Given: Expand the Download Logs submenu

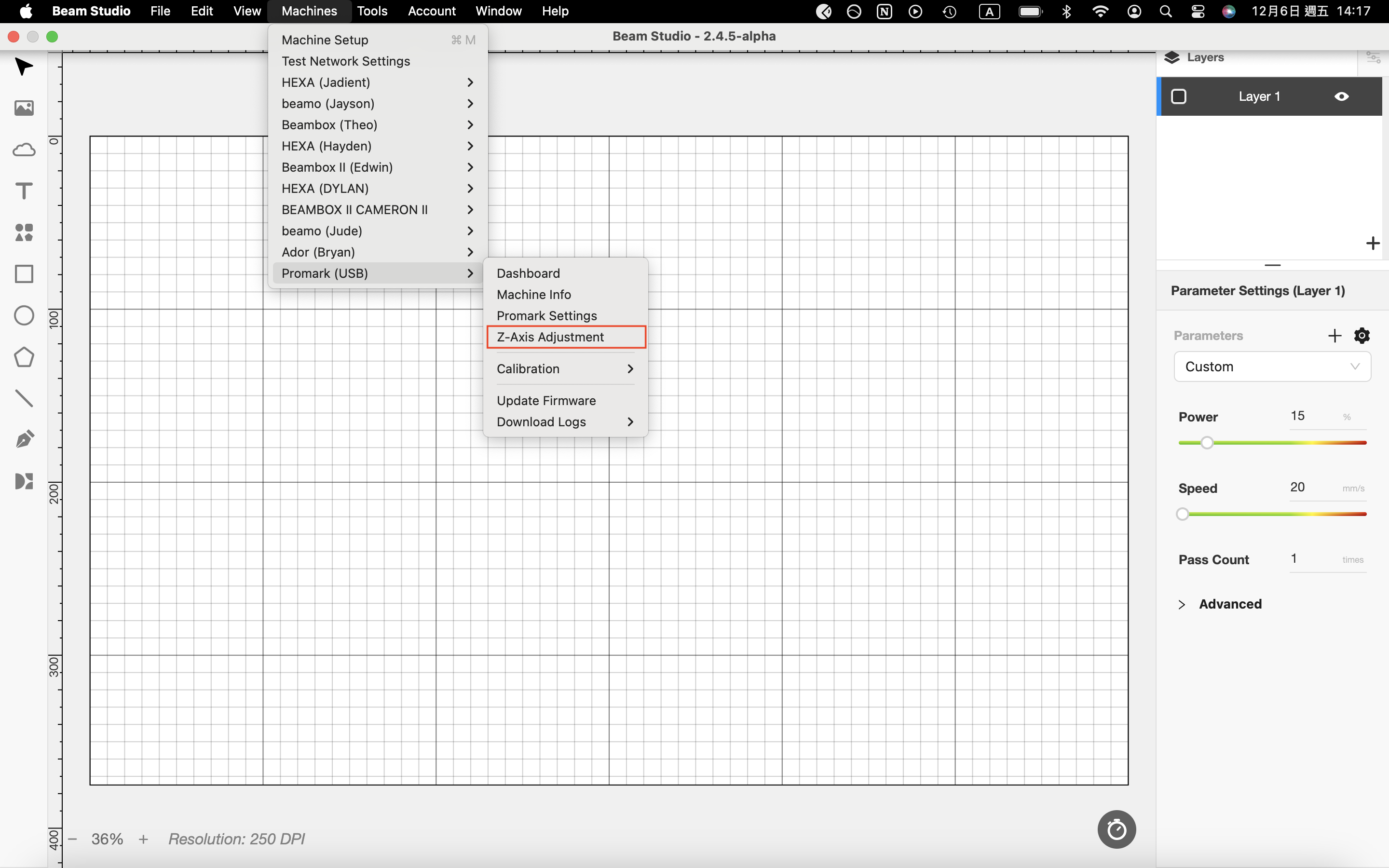Looking at the screenshot, I should (565, 422).
